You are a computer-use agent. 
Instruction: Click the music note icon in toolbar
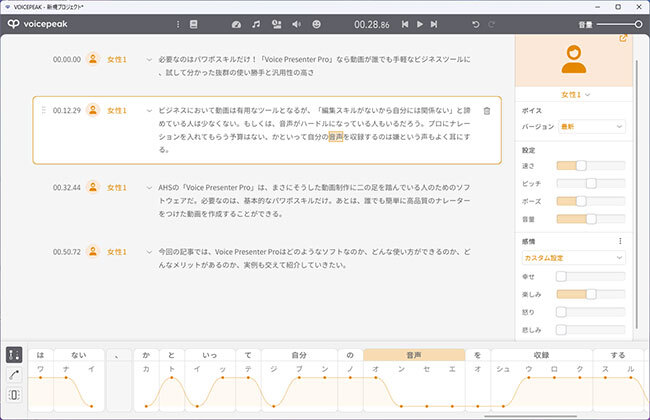256,23
